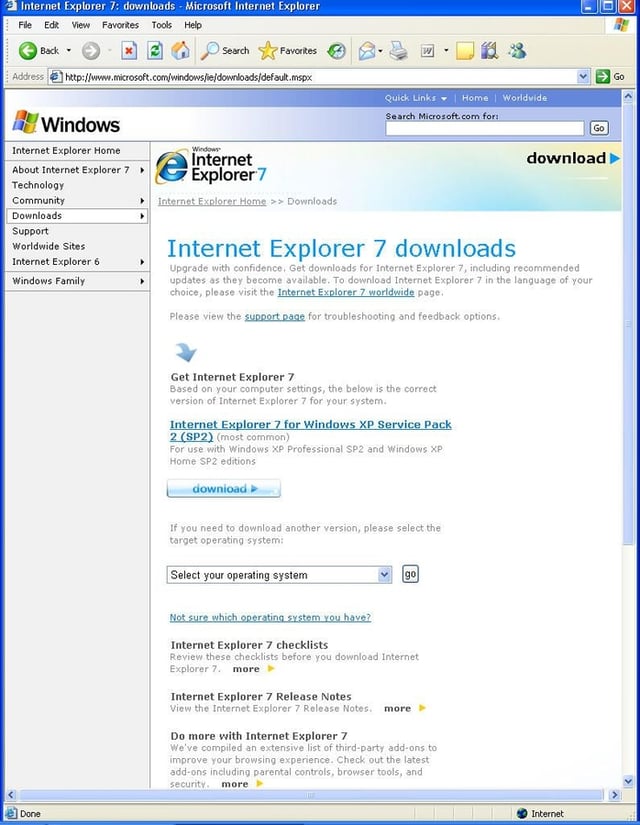Select Downloads in the sidebar
The height and width of the screenshot is (825, 640).
(77, 216)
